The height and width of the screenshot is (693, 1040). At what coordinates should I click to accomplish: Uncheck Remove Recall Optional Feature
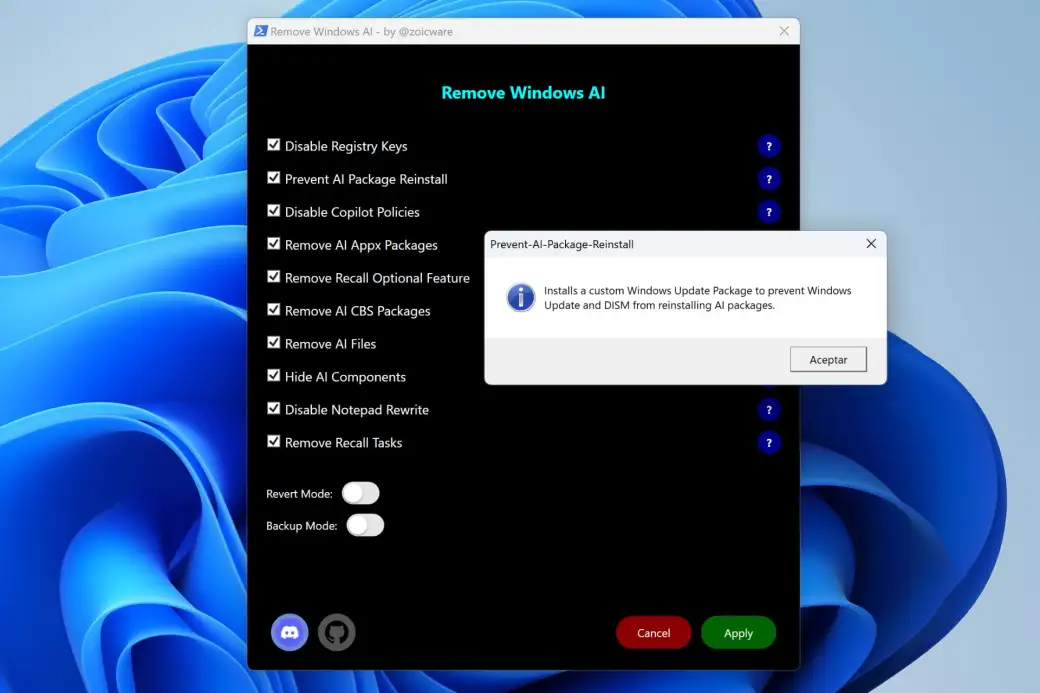(x=273, y=277)
